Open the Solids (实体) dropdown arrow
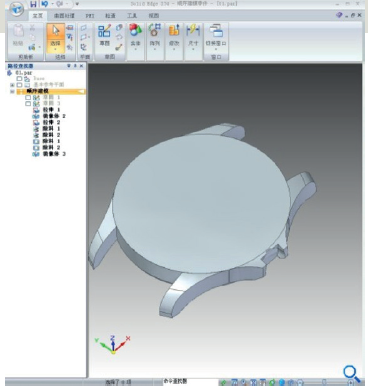368x388 pixels. pyautogui.click(x=135, y=49)
